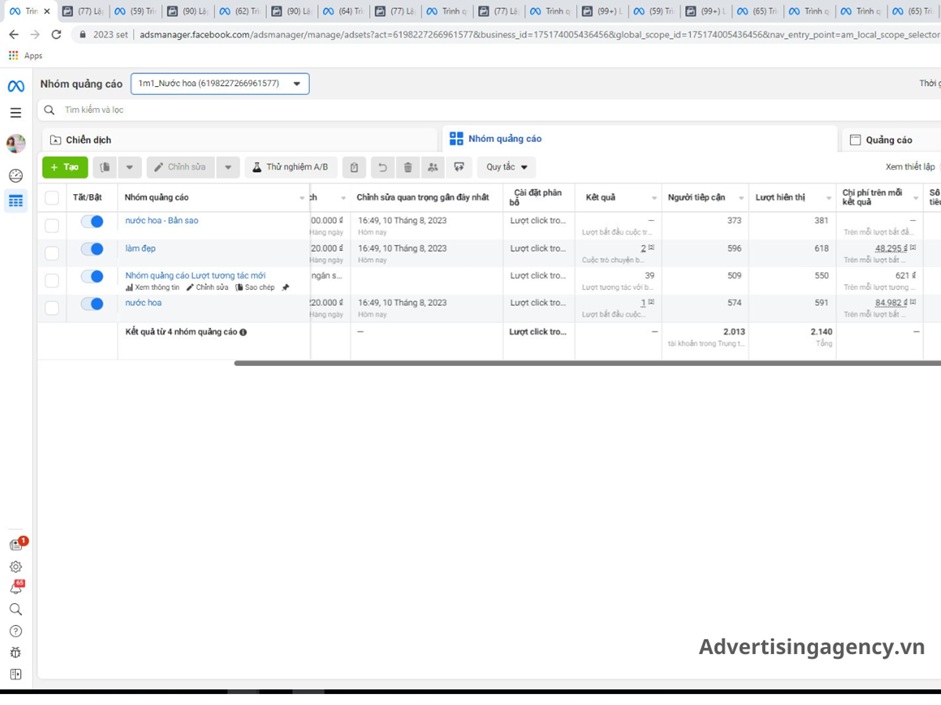Click the green "Tạo" create button
Image resolution: width=941 pixels, height=705 pixels.
click(65, 167)
